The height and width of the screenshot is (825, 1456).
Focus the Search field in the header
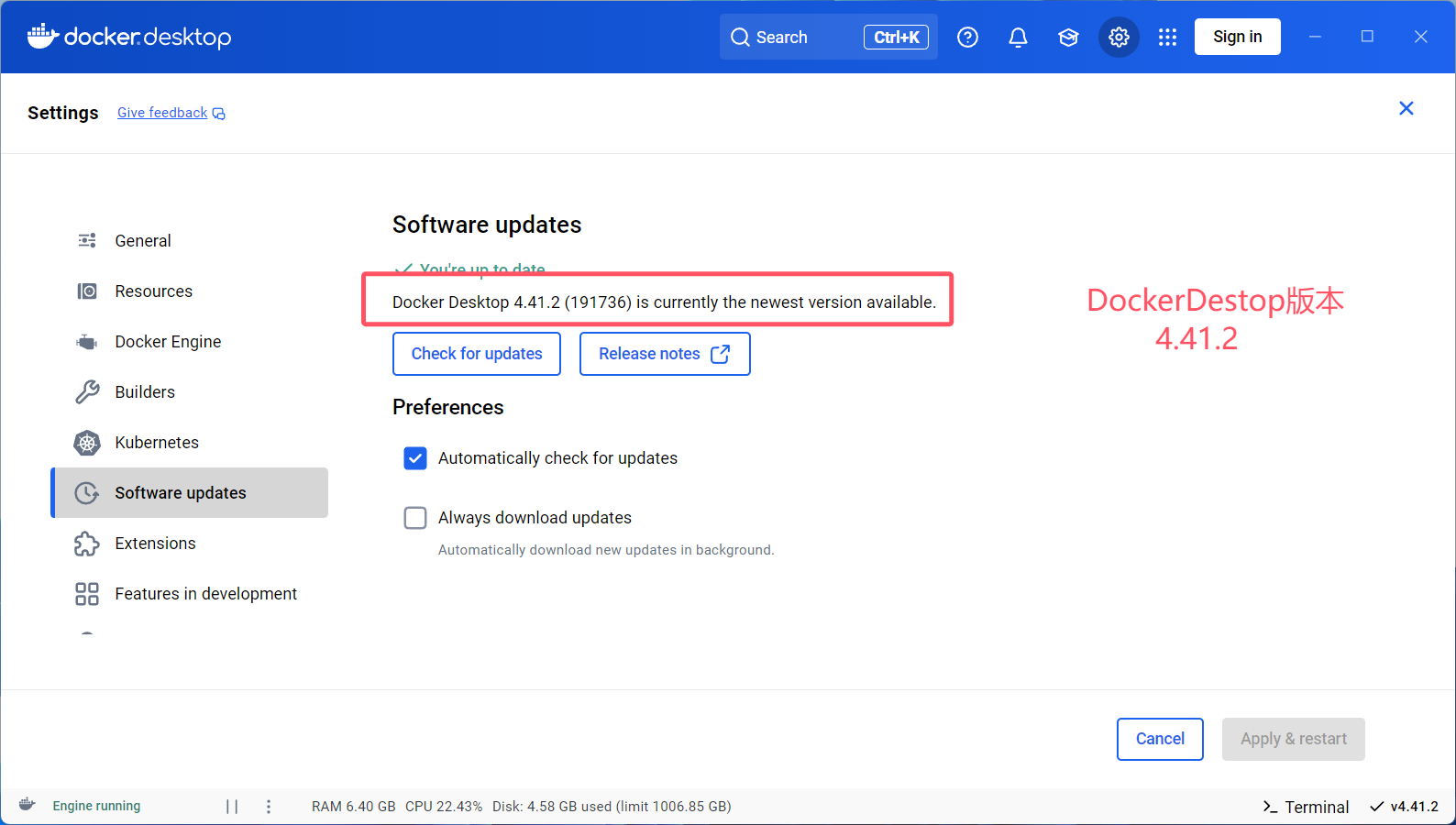click(x=829, y=37)
